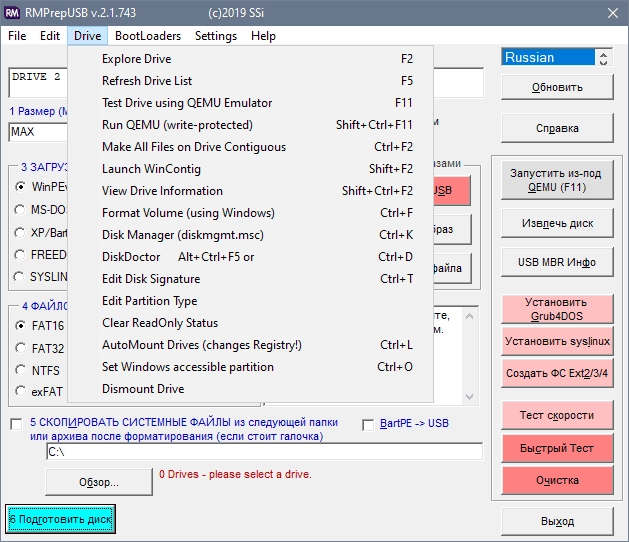629x542 pixels.
Task: Click the Справка button
Action: (557, 128)
